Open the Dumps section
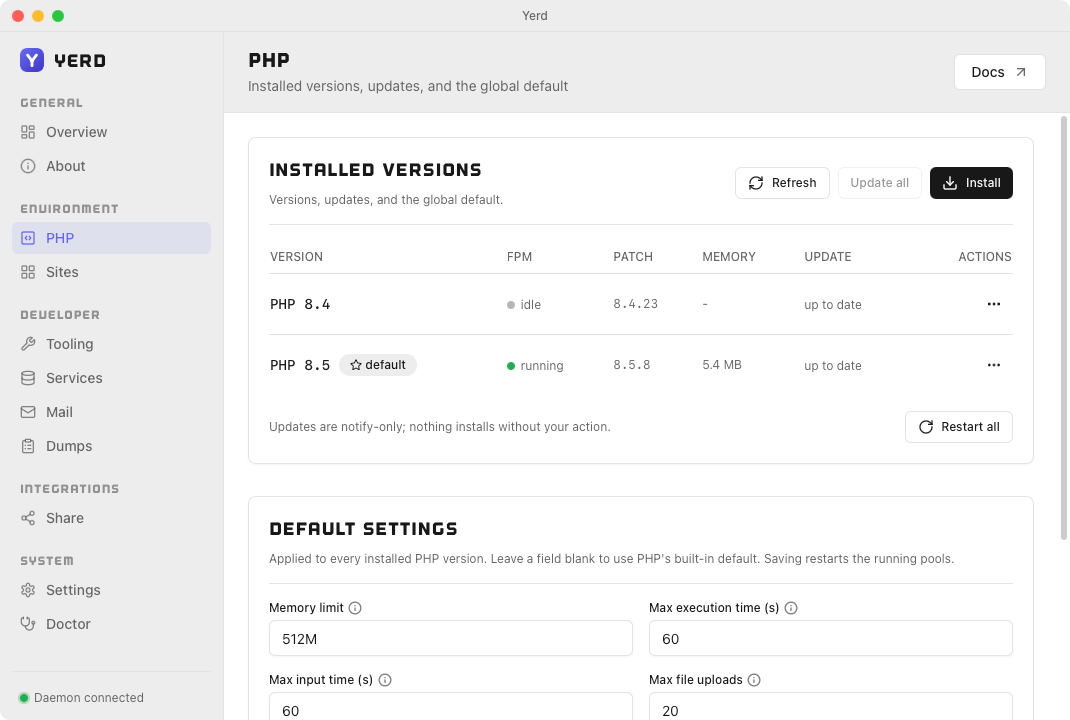This screenshot has width=1070, height=720. click(112, 446)
